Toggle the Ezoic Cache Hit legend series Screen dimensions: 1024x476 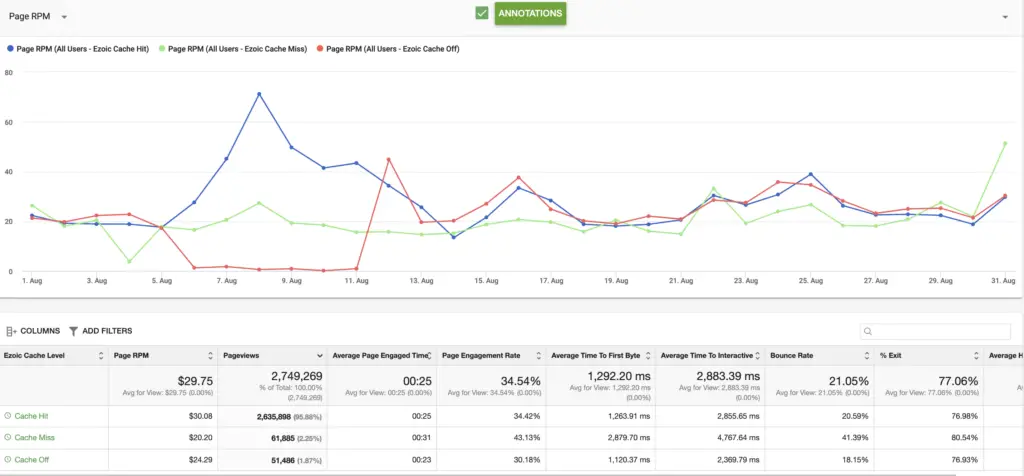pos(78,48)
